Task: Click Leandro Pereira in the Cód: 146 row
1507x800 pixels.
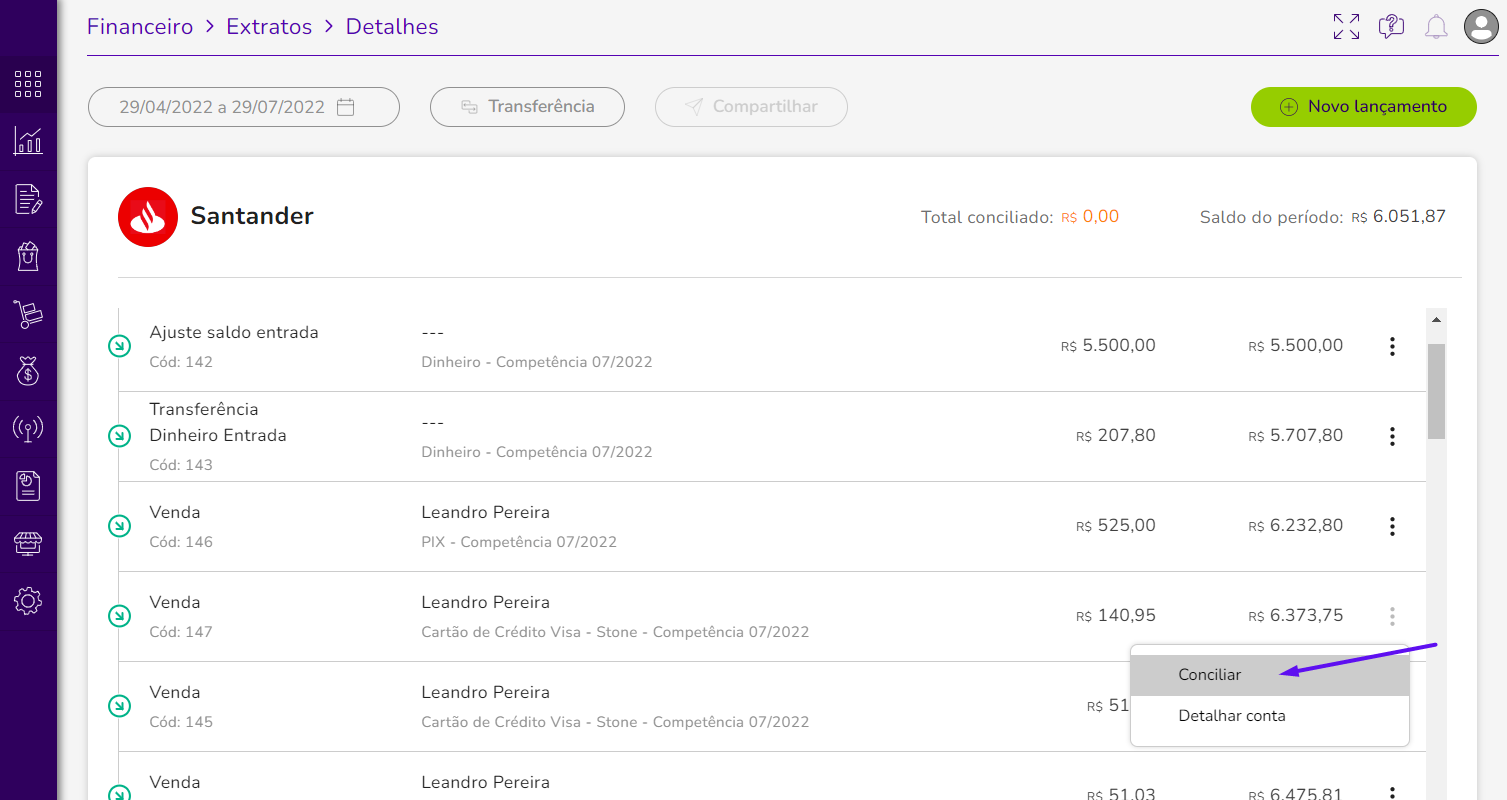Action: click(x=486, y=512)
